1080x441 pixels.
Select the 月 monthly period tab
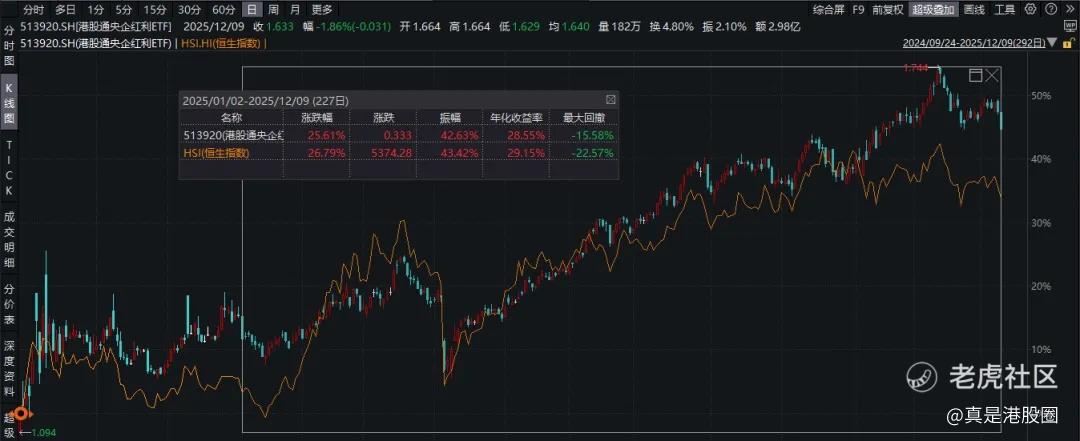pyautogui.click(x=295, y=10)
